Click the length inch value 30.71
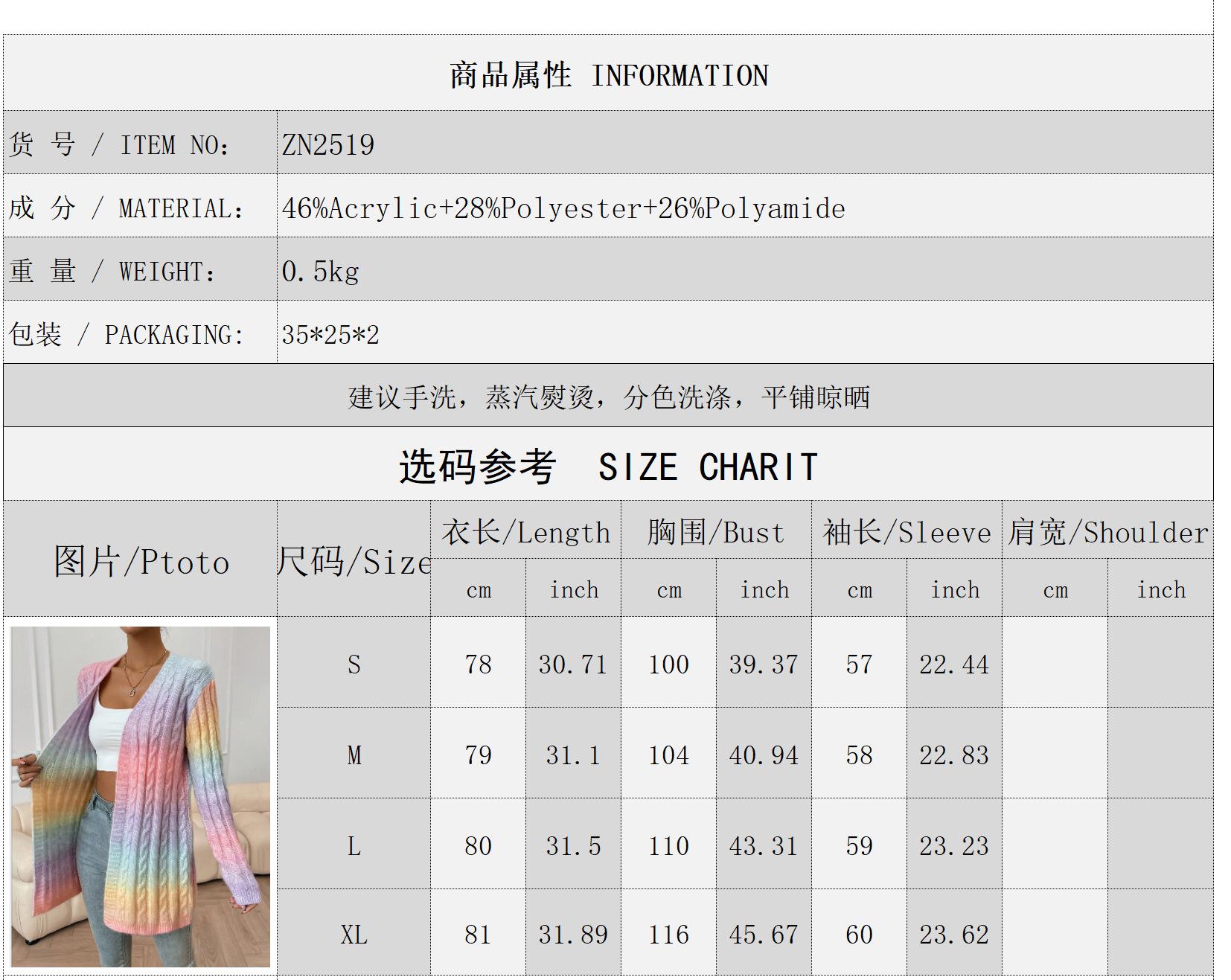 [x=573, y=664]
